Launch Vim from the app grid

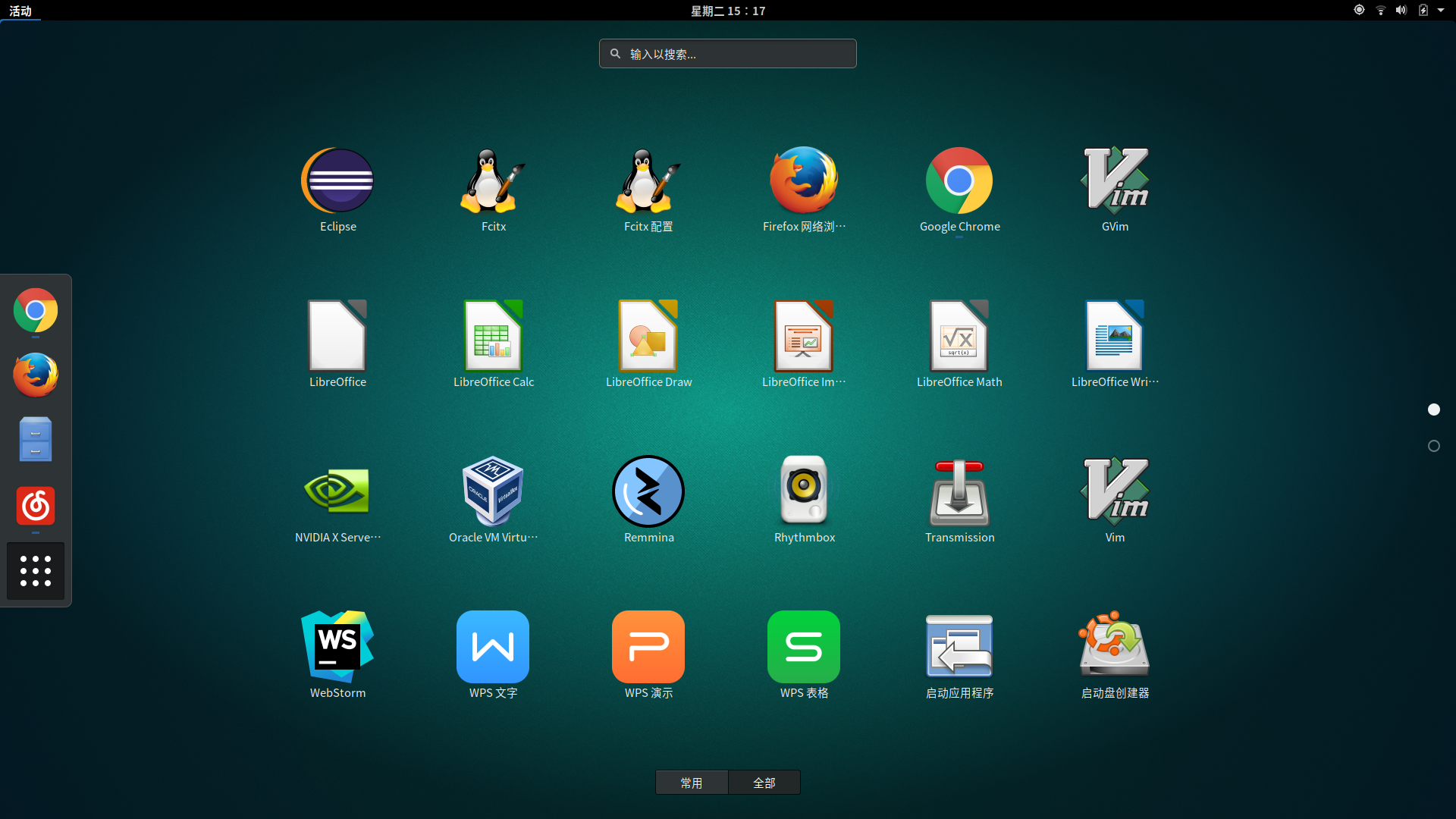[1115, 501]
